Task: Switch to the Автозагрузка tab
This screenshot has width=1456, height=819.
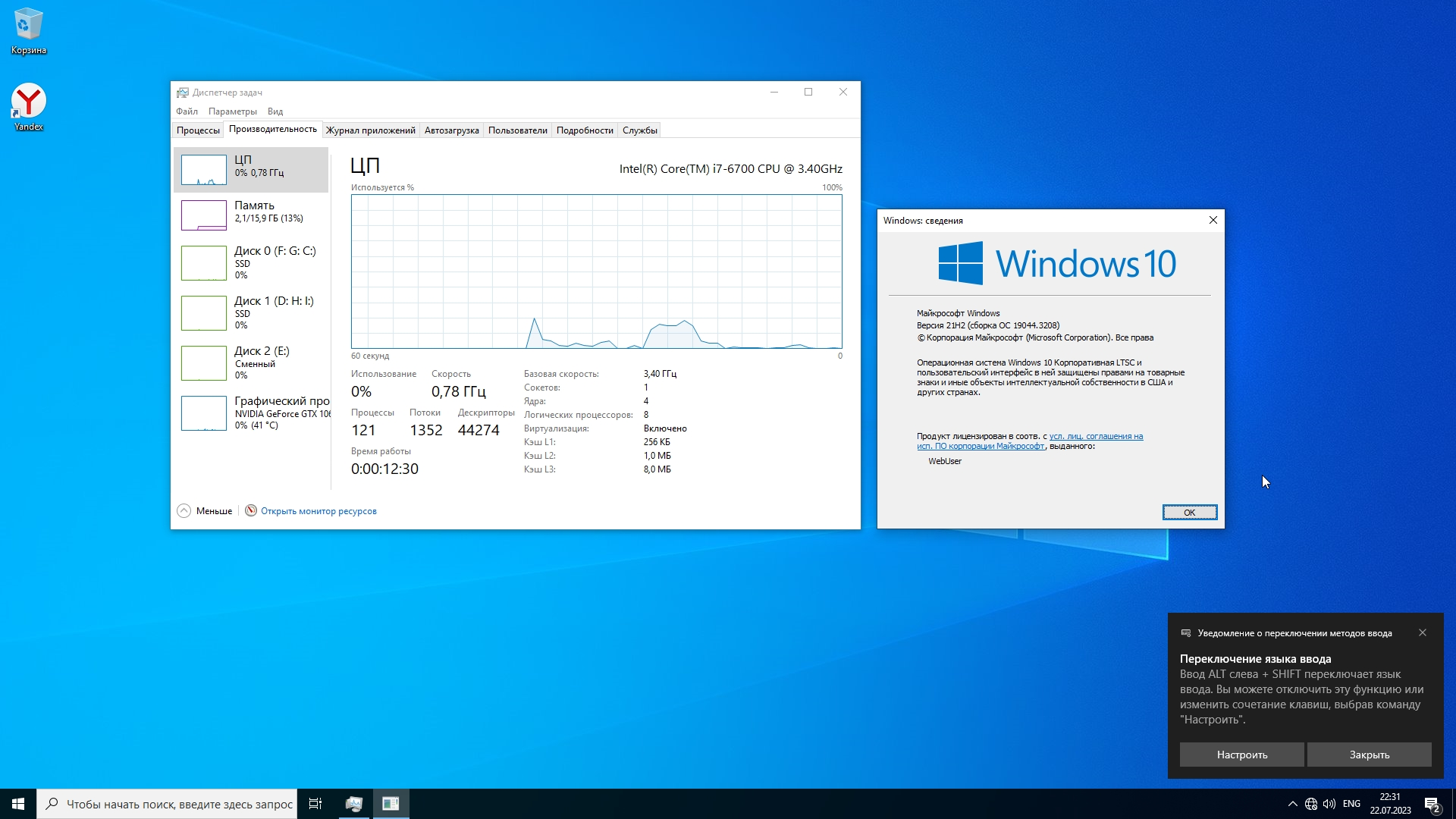Action: [x=451, y=130]
